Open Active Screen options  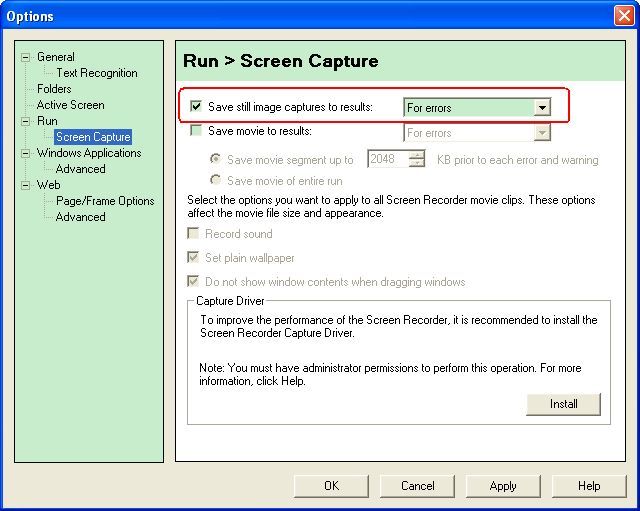click(x=70, y=105)
